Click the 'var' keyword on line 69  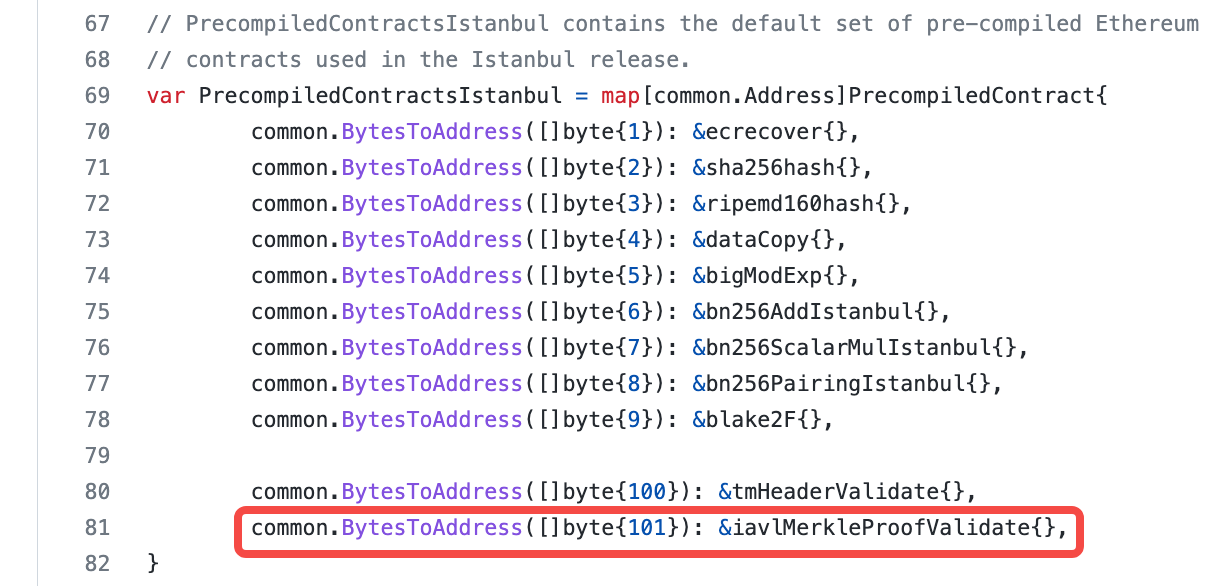(x=165, y=96)
